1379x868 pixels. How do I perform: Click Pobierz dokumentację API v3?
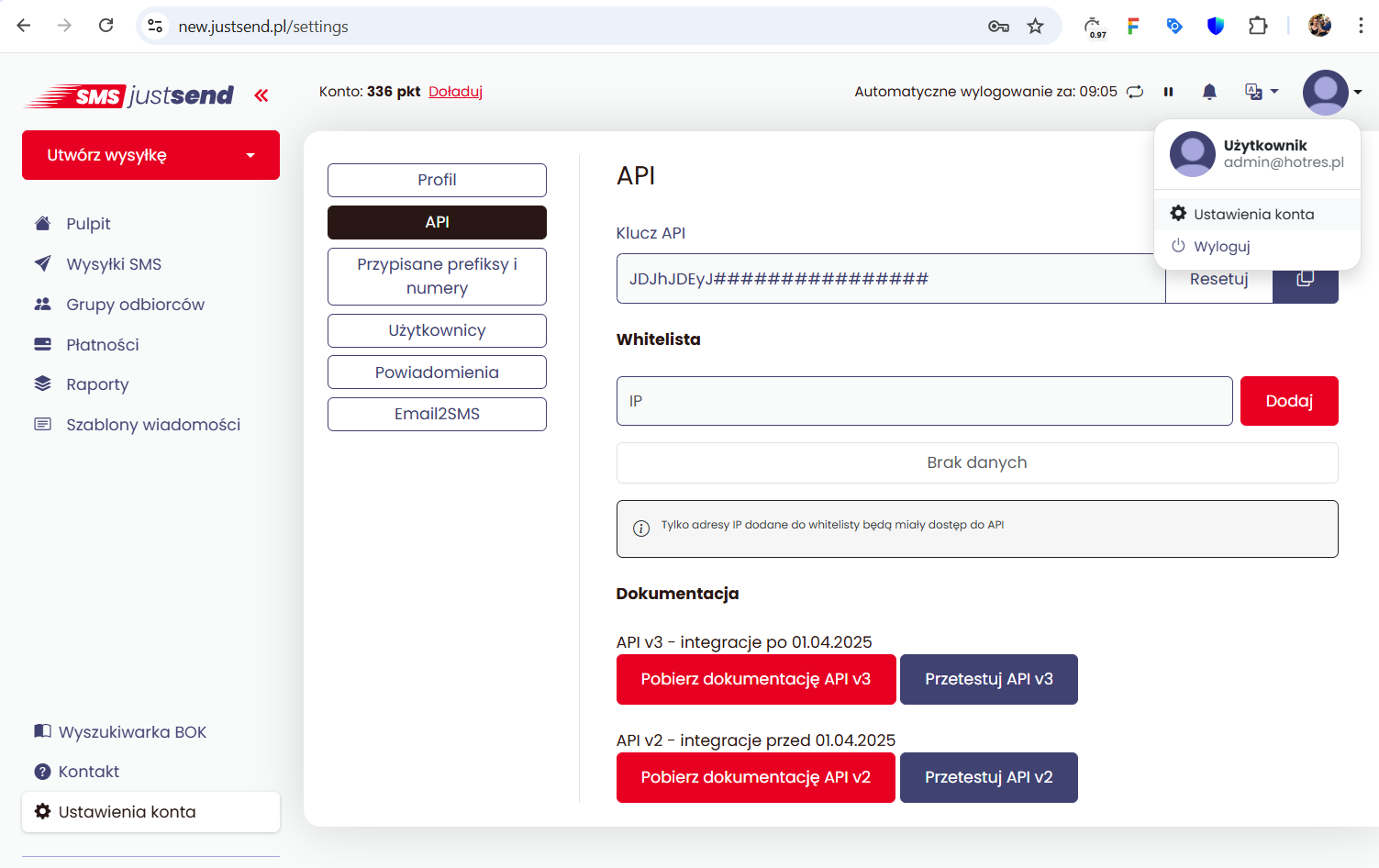(x=755, y=679)
